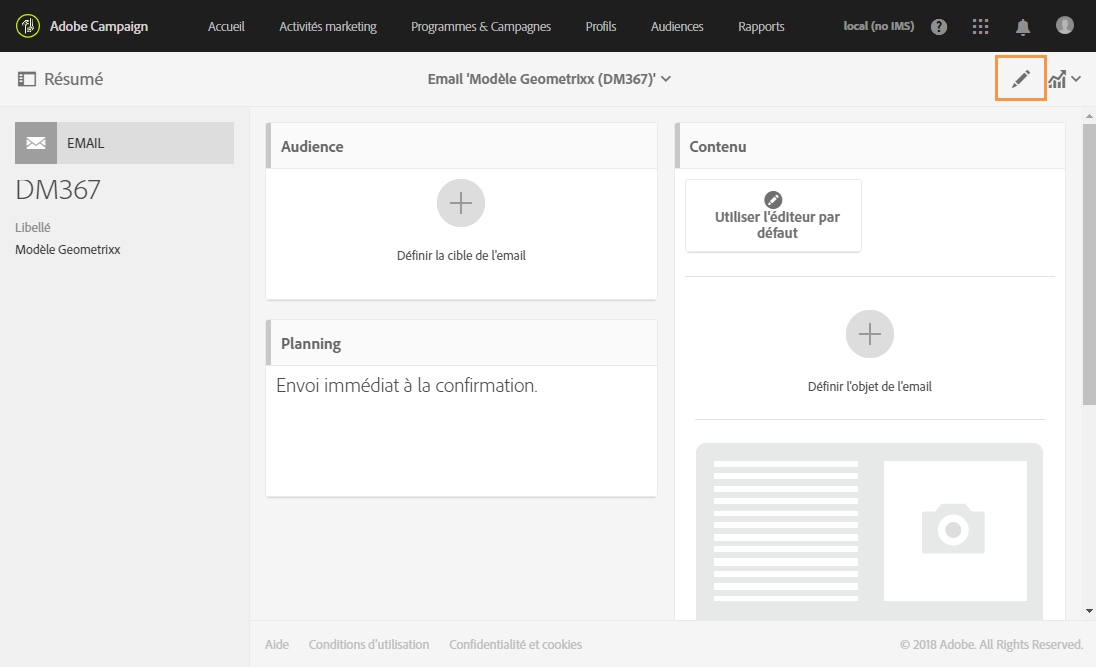Click the Contenu block header
Screen dimensions: 1096x667
pyautogui.click(x=870, y=146)
